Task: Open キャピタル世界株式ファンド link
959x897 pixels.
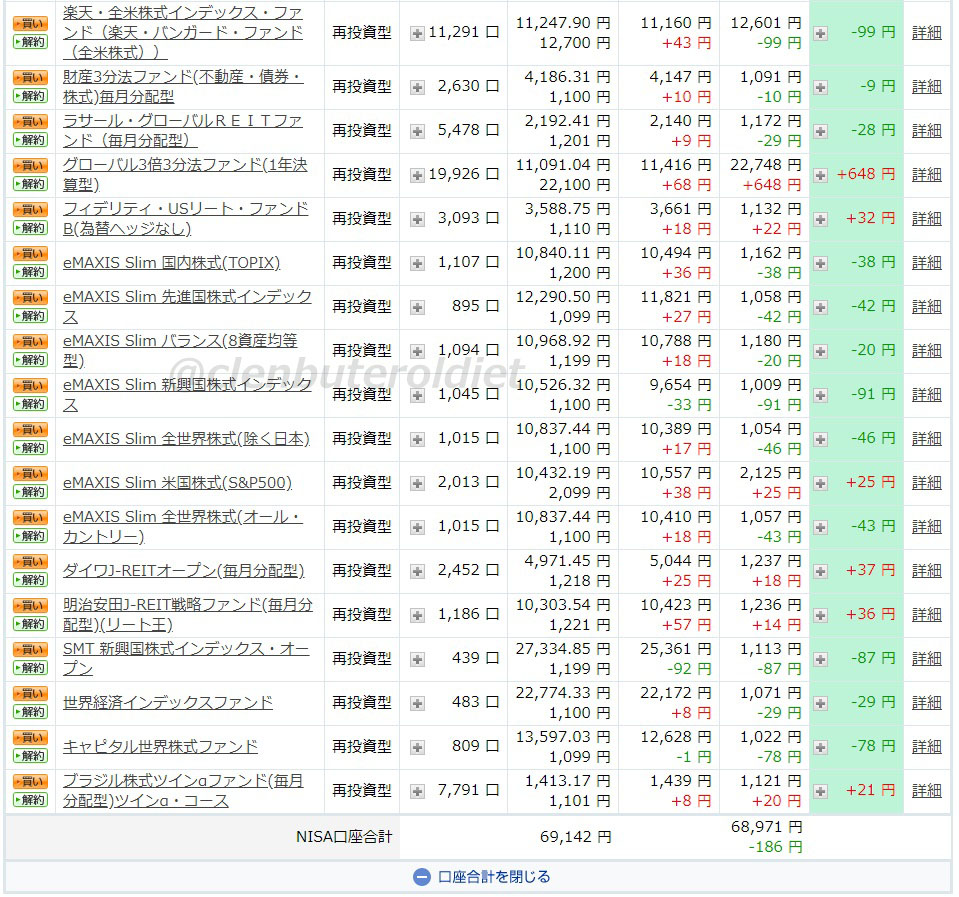Action: tap(160, 747)
